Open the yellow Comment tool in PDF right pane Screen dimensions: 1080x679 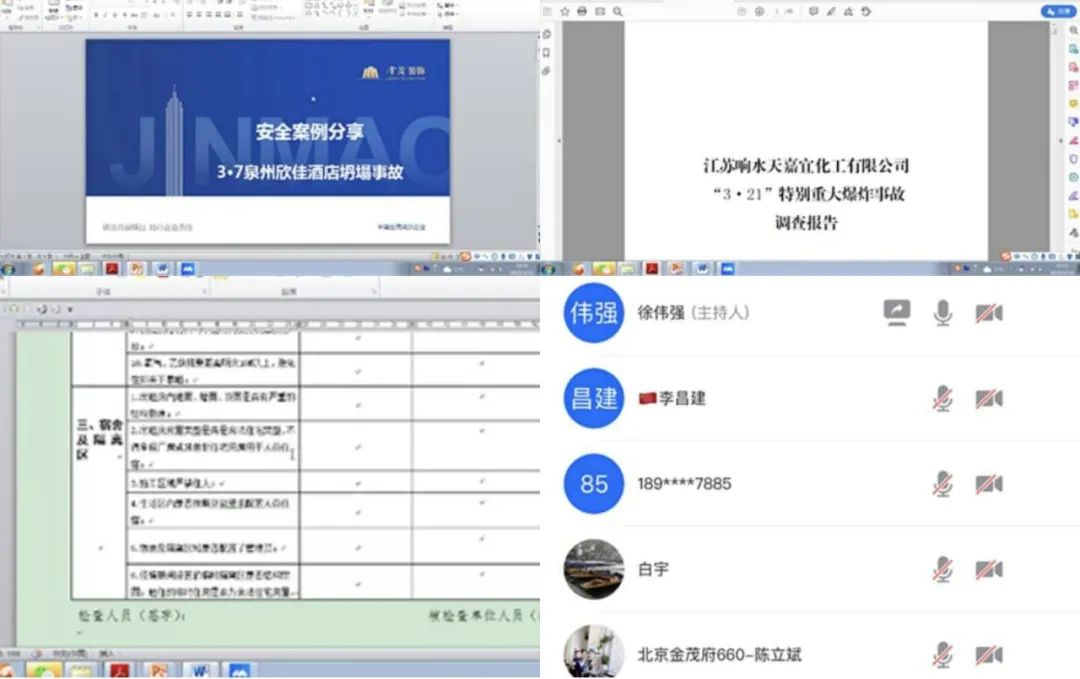pyautogui.click(x=1074, y=104)
